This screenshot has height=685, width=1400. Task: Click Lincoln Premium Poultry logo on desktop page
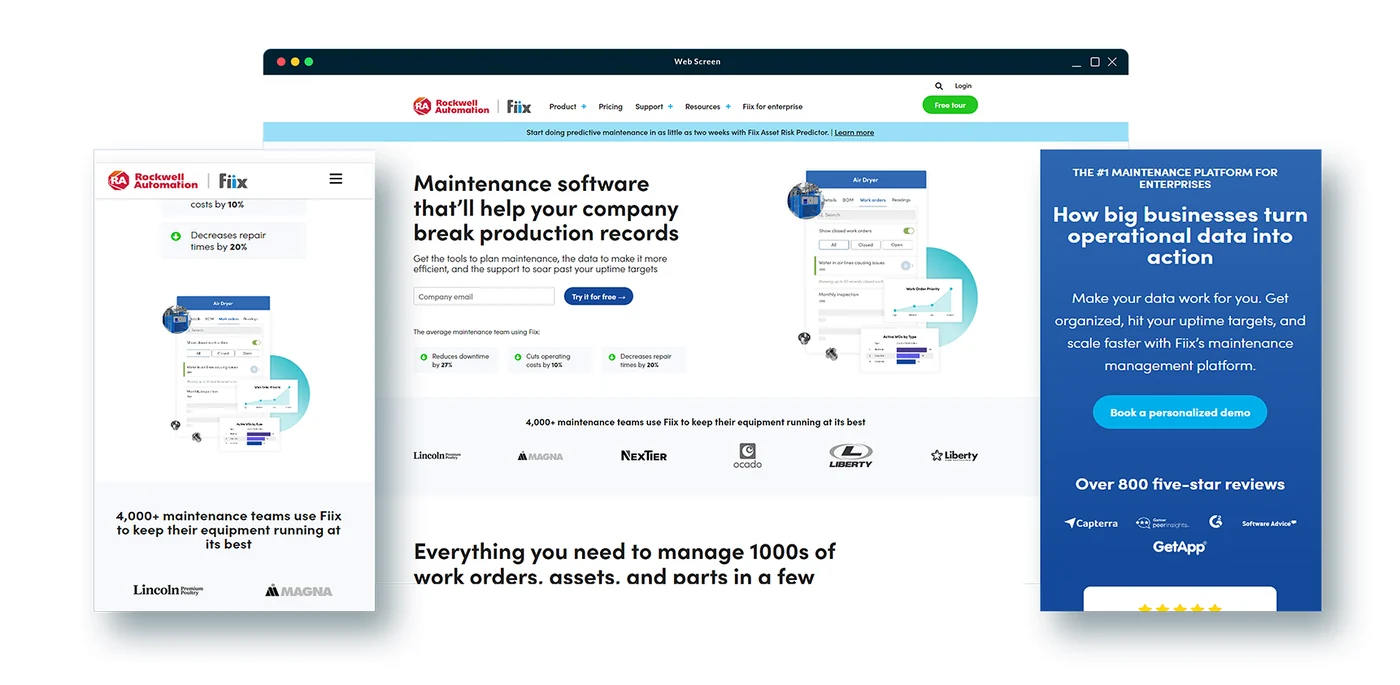point(437,456)
